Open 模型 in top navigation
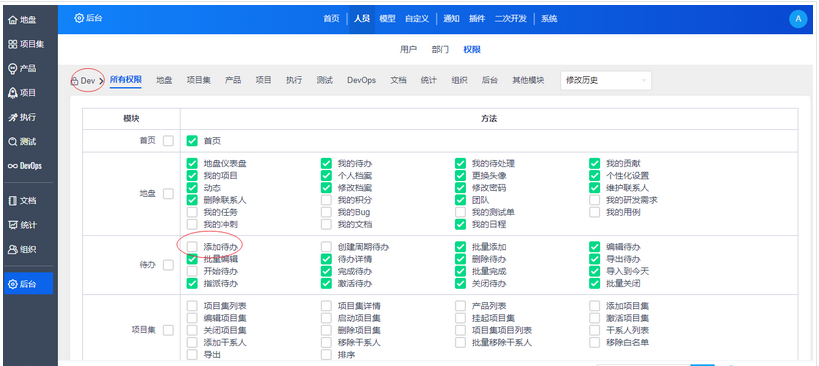Image resolution: width=819 pixels, height=366 pixels. click(x=387, y=19)
